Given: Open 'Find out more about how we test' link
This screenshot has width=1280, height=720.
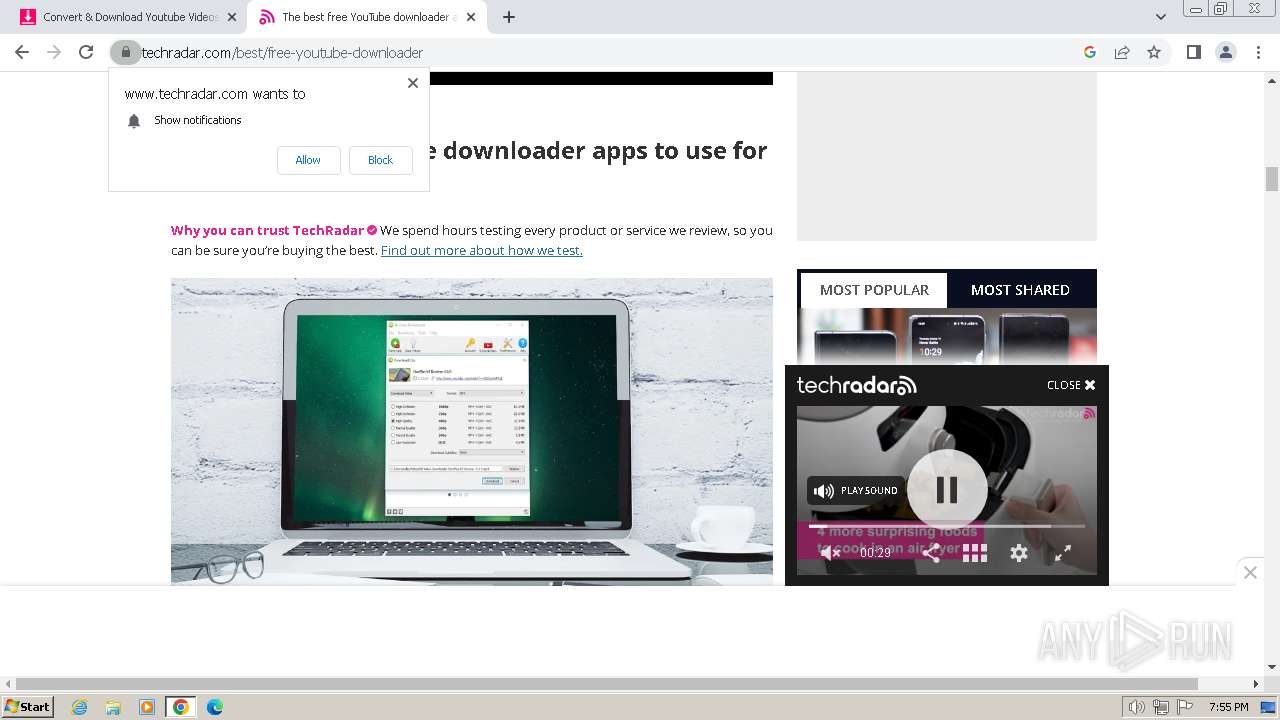Looking at the screenshot, I should point(481,250).
